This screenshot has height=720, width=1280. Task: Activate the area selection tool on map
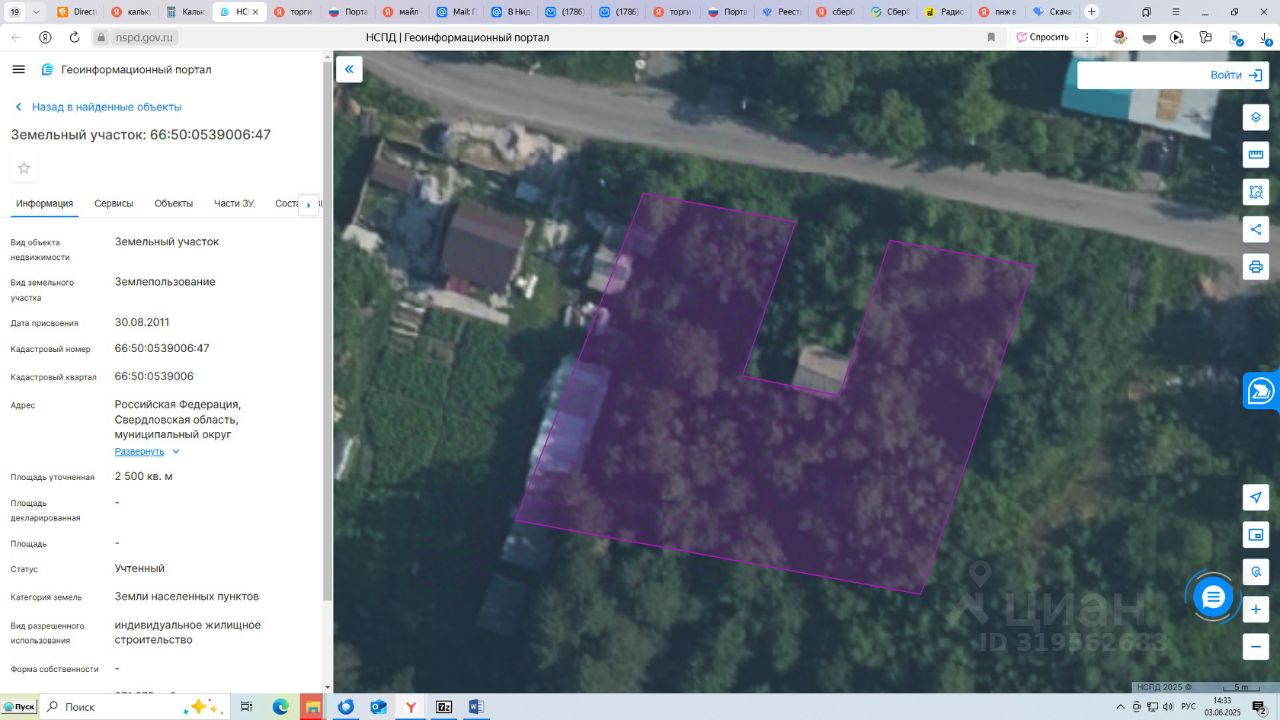tap(1256, 191)
